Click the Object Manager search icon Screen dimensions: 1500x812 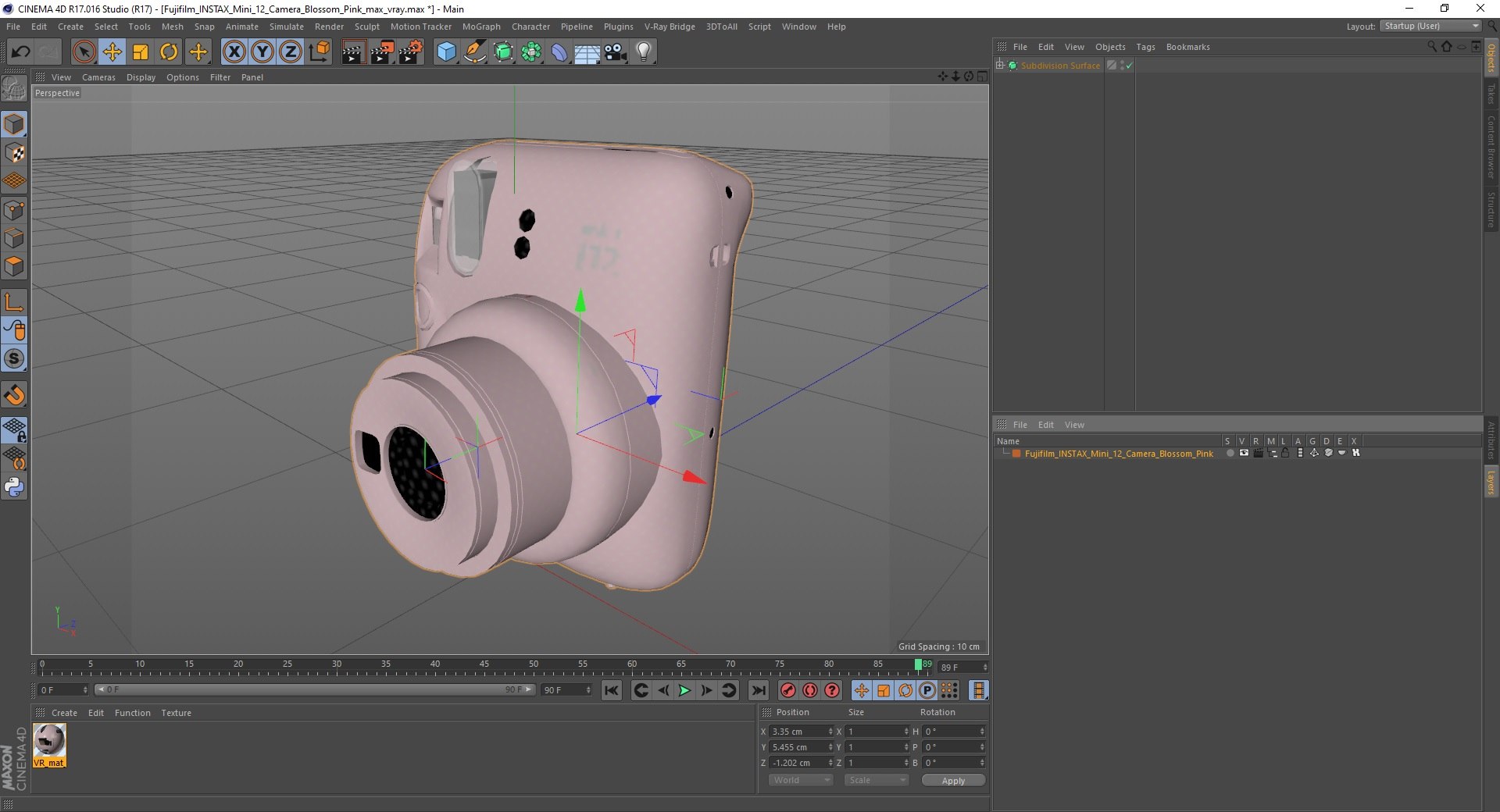click(1431, 47)
